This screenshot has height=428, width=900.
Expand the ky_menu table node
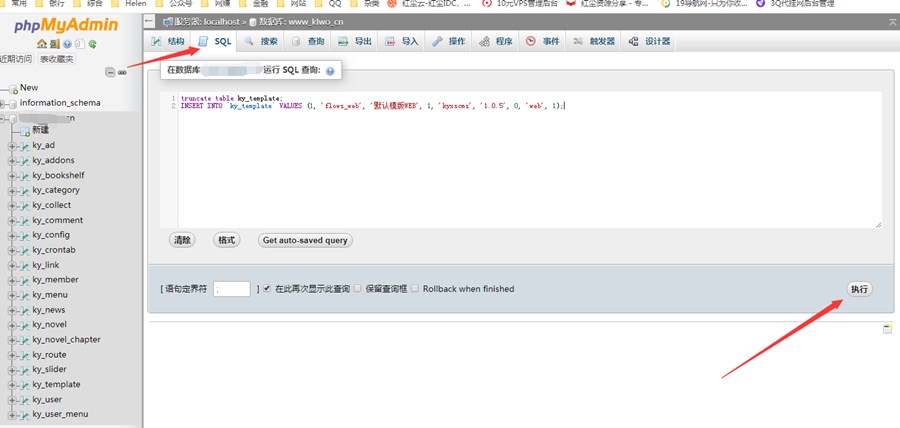[11, 295]
